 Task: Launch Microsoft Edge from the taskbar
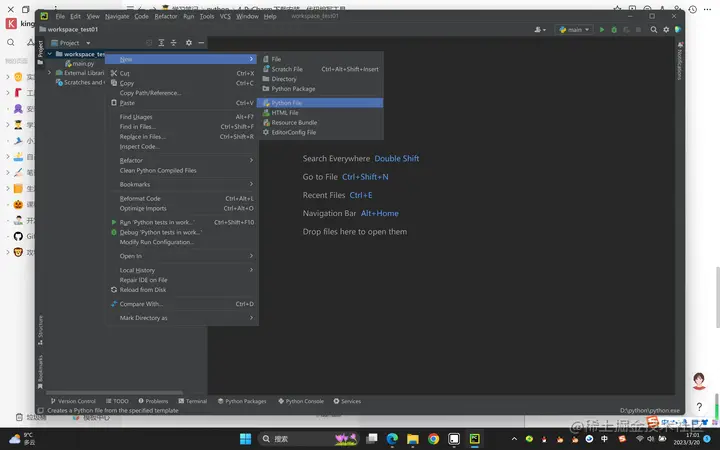[x=392, y=439]
